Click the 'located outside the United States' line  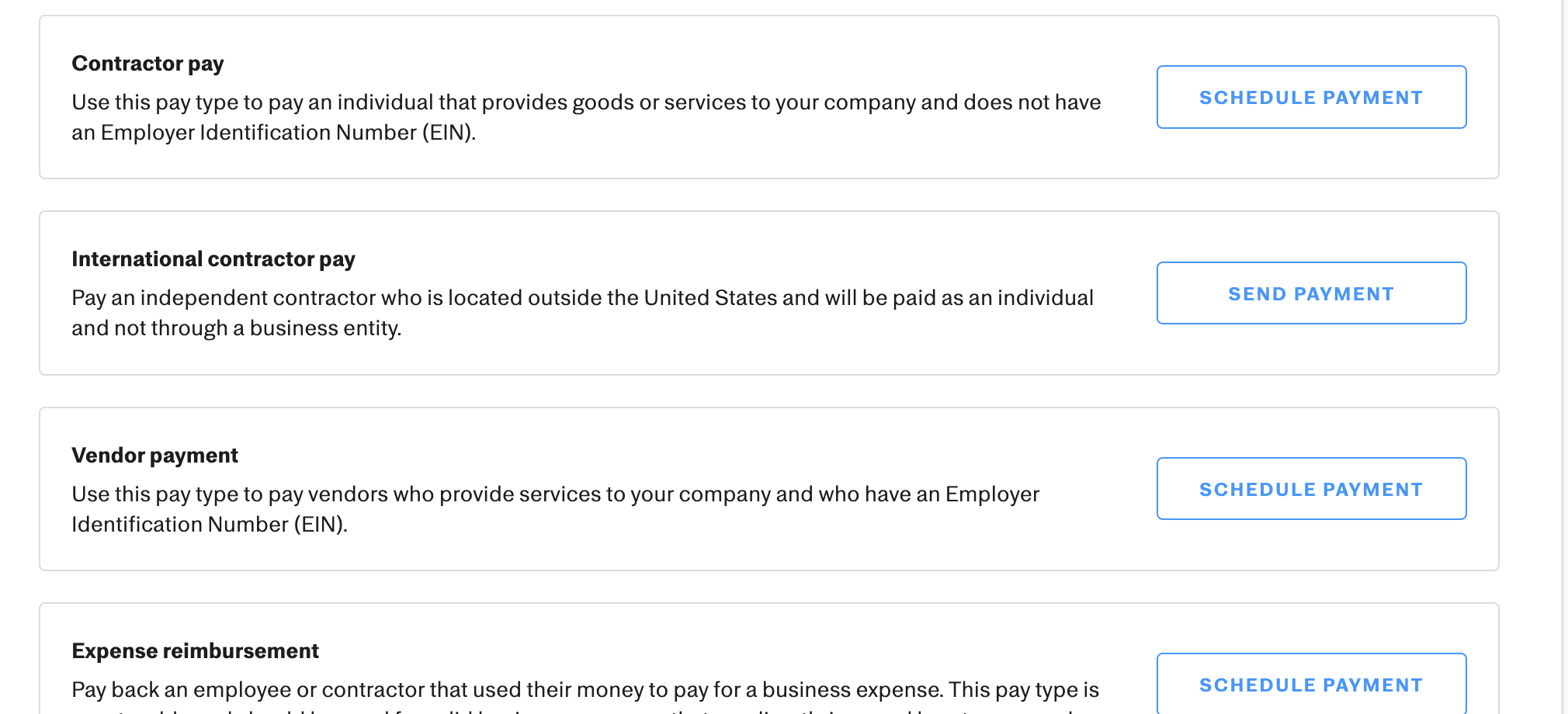(582, 298)
